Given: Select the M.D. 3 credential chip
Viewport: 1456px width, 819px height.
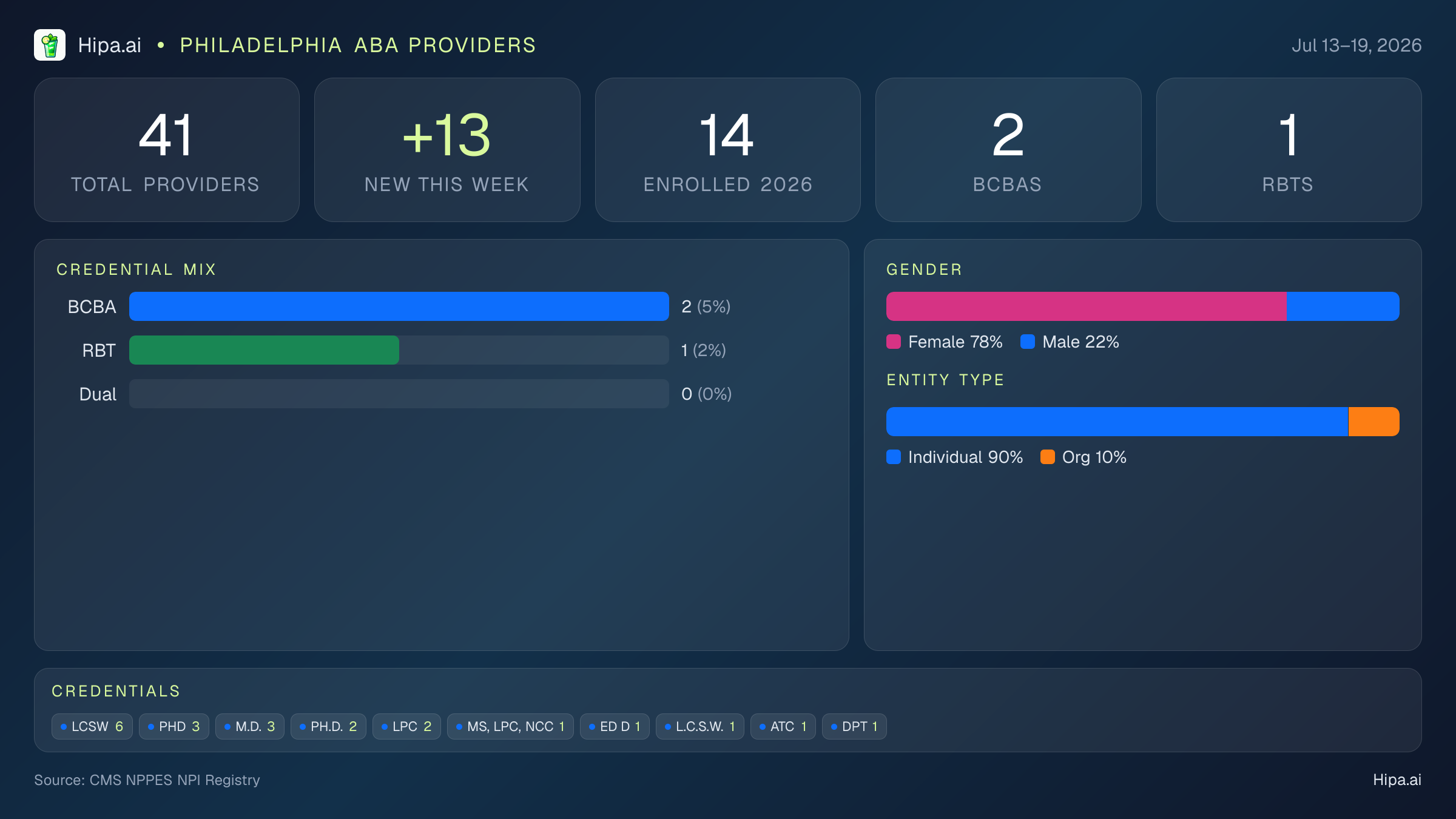Looking at the screenshot, I should click(x=250, y=726).
